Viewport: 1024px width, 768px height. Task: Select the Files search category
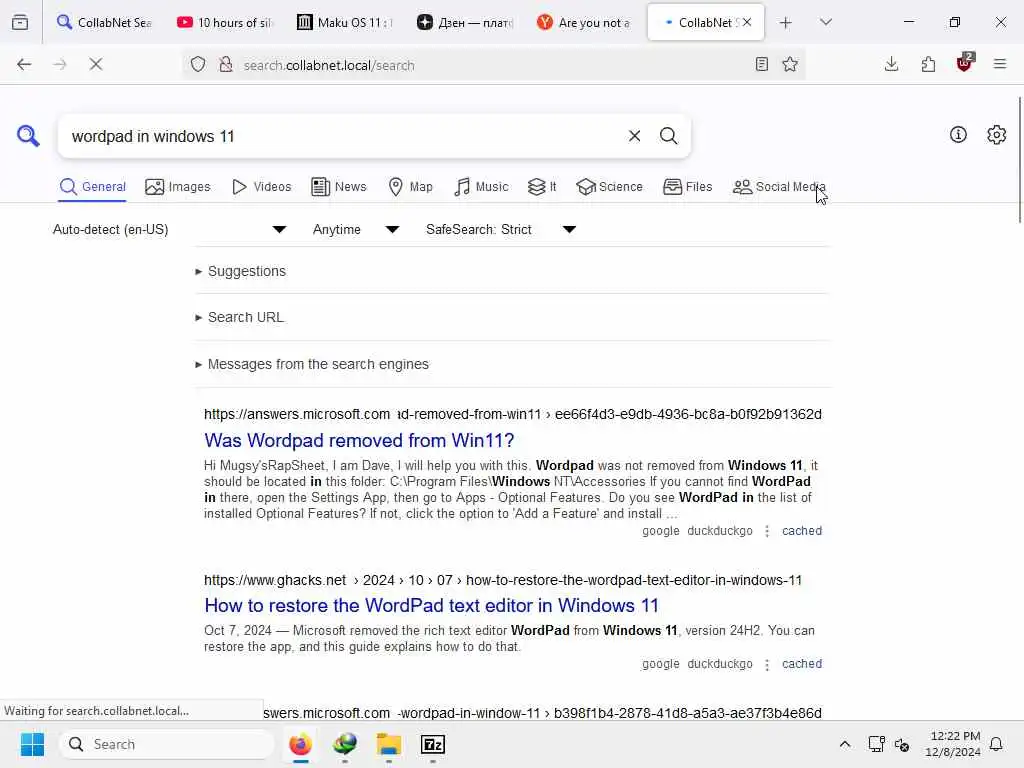688,187
